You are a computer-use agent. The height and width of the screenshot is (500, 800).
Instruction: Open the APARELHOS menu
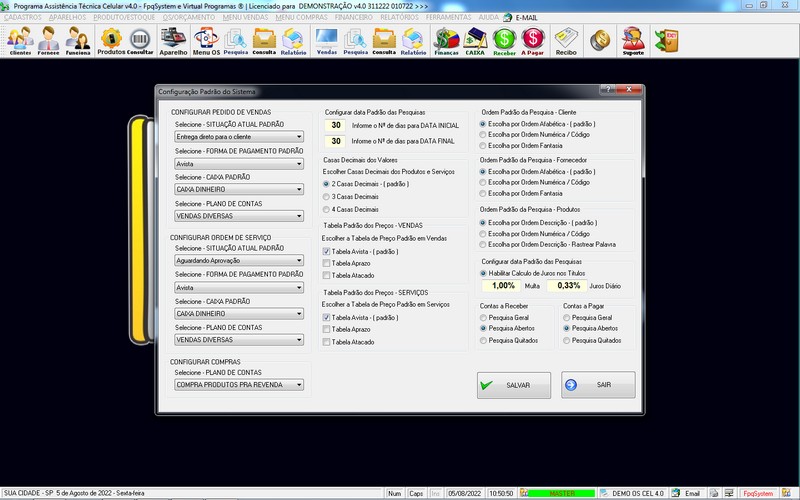[67, 17]
